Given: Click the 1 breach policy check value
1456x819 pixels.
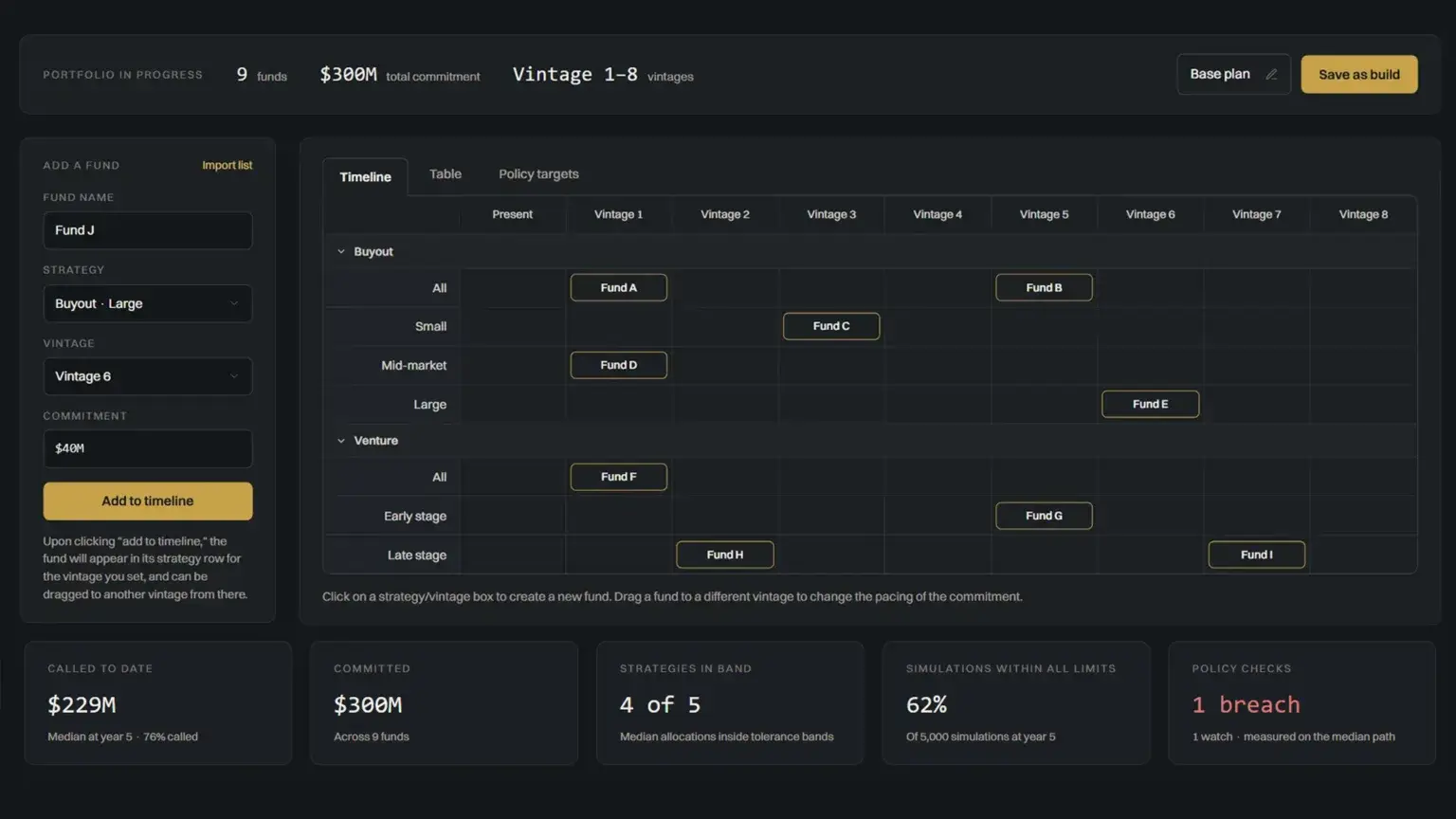Looking at the screenshot, I should (1246, 704).
